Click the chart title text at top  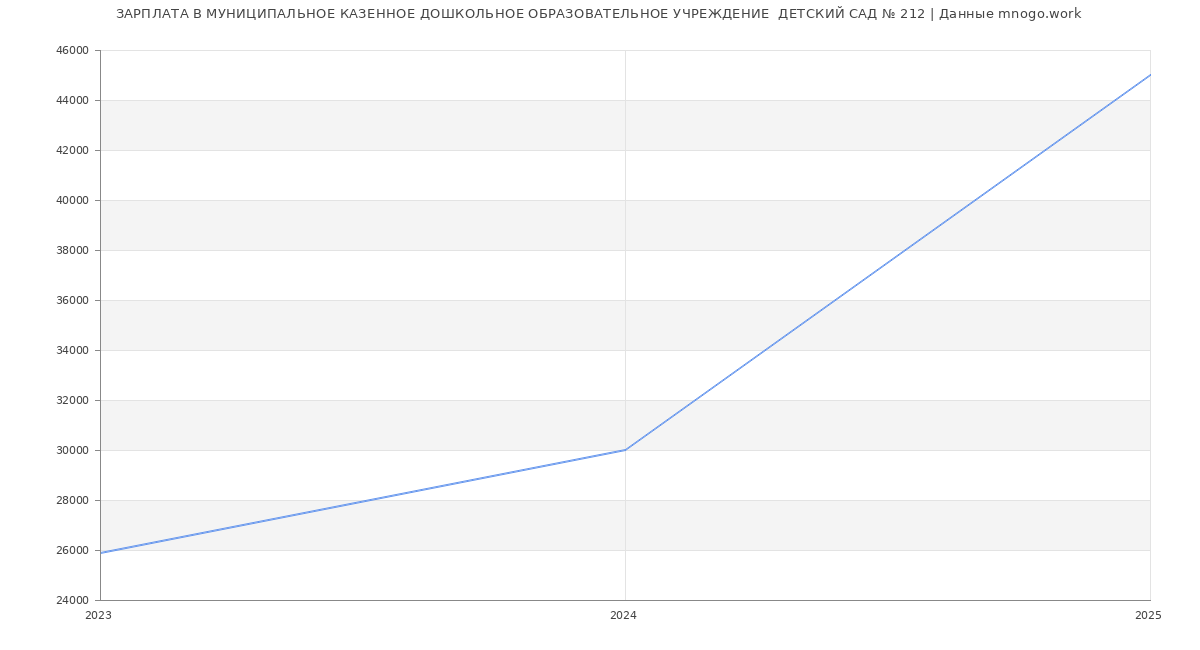pyautogui.click(x=598, y=14)
